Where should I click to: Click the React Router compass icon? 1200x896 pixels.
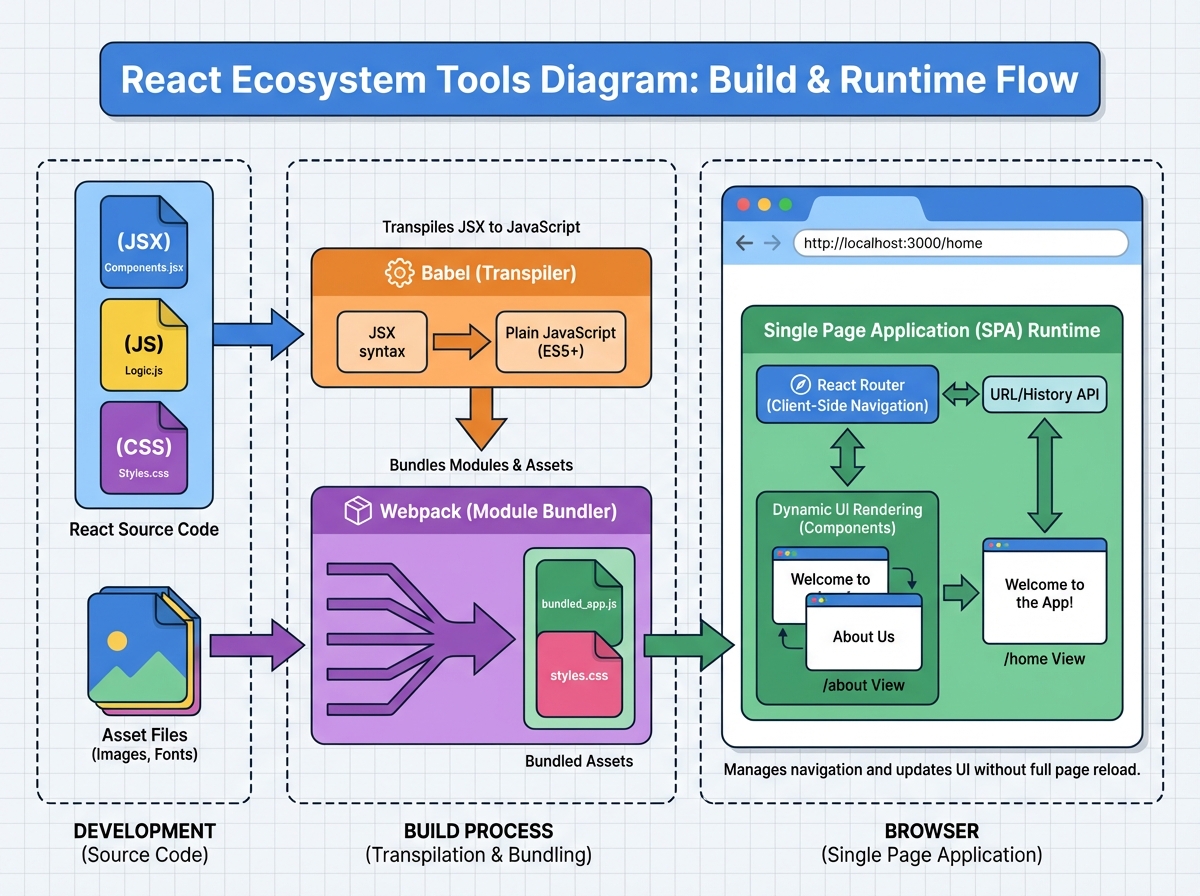pyautogui.click(x=799, y=385)
